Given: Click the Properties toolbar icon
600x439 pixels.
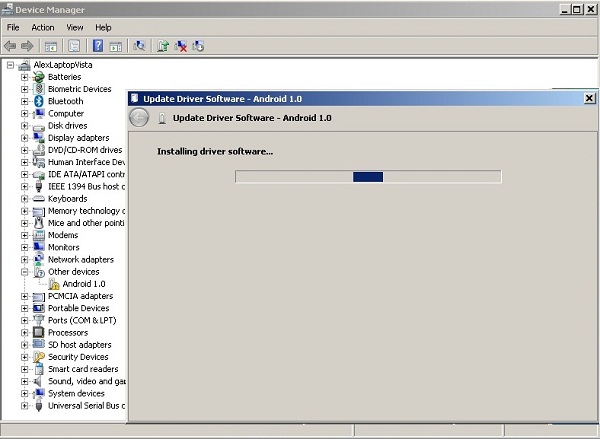Looking at the screenshot, I should point(74,46).
